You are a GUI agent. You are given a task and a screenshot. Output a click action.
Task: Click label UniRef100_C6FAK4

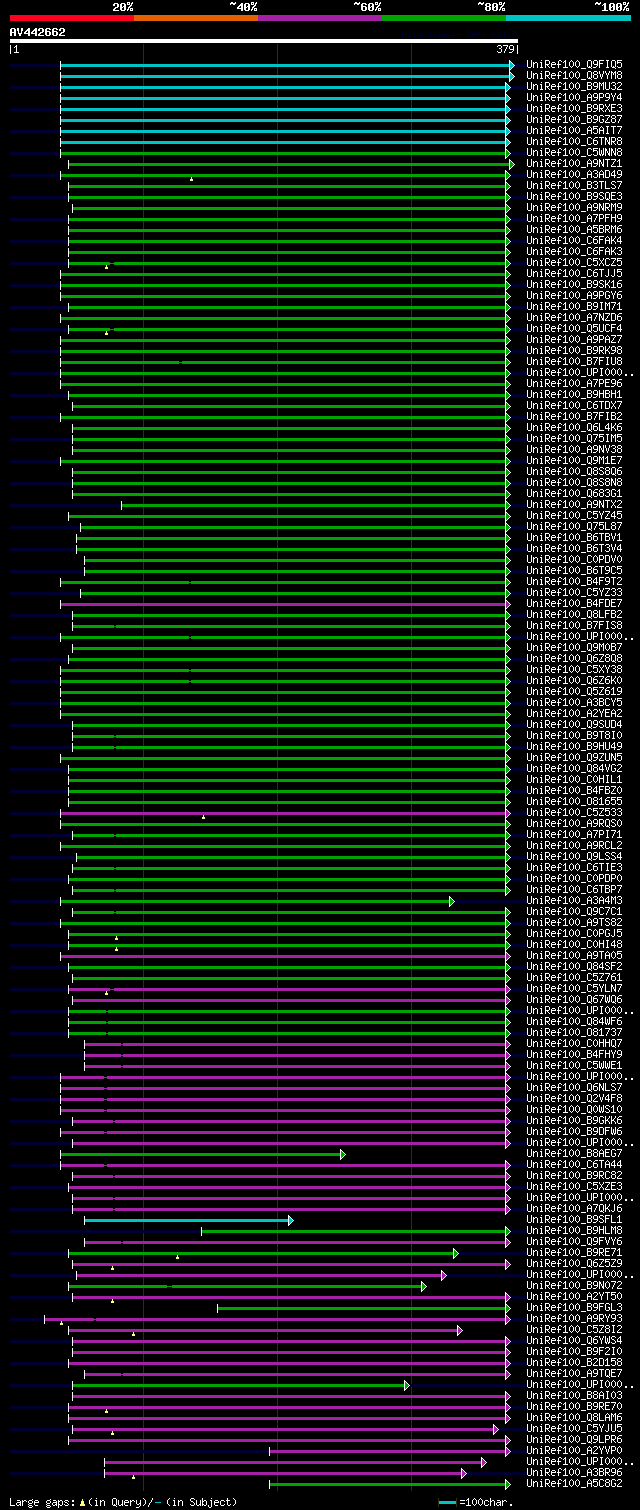point(574,240)
